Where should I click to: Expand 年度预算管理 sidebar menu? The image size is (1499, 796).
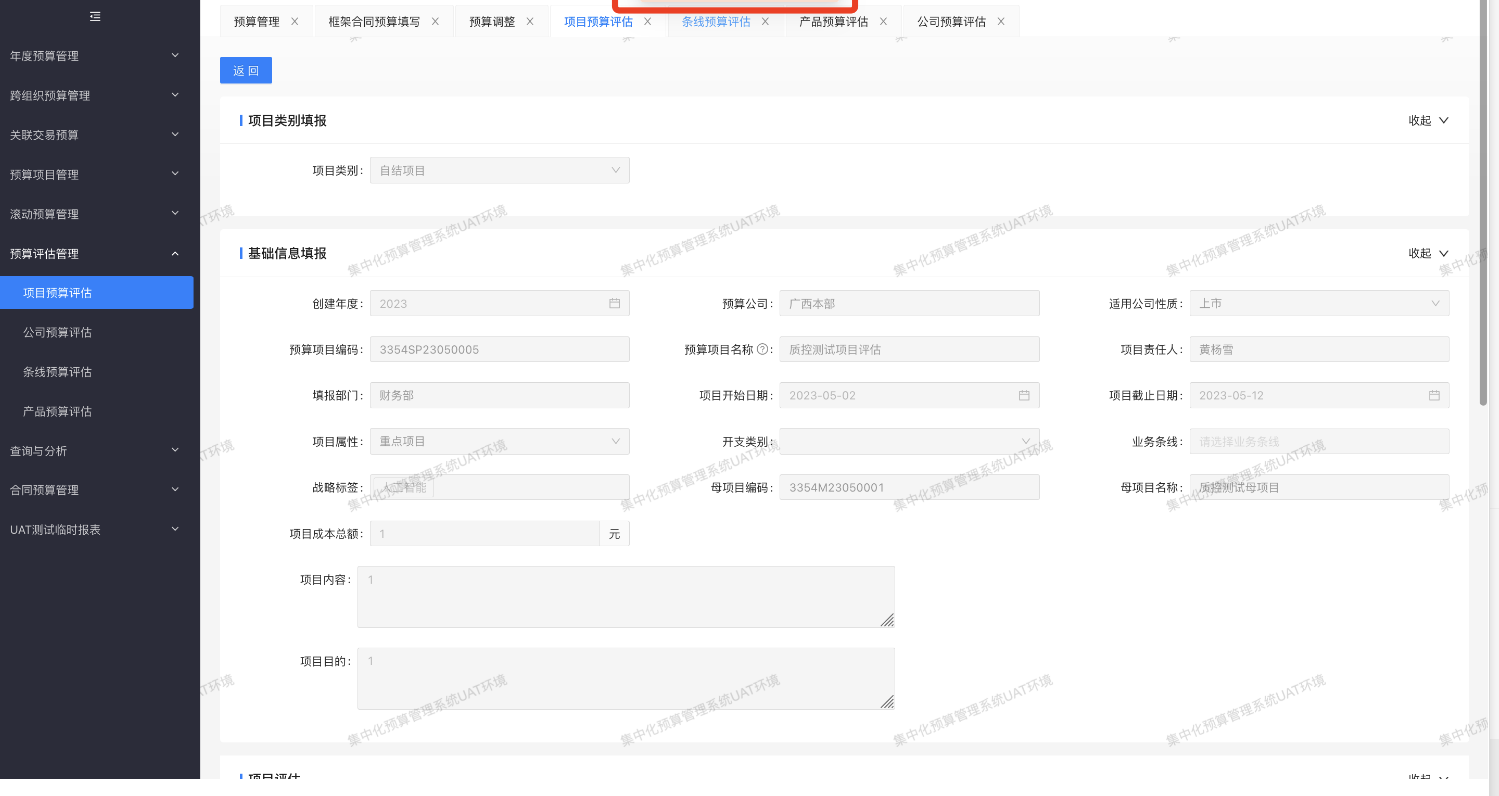coord(97,56)
